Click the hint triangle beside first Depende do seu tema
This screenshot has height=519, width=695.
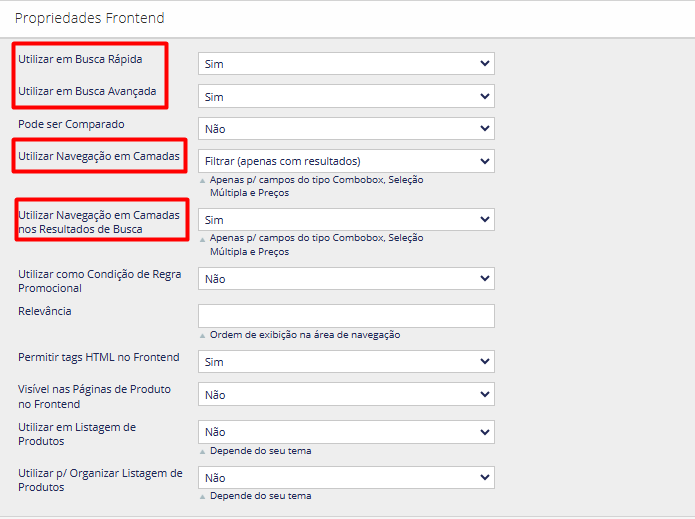tap(203, 452)
